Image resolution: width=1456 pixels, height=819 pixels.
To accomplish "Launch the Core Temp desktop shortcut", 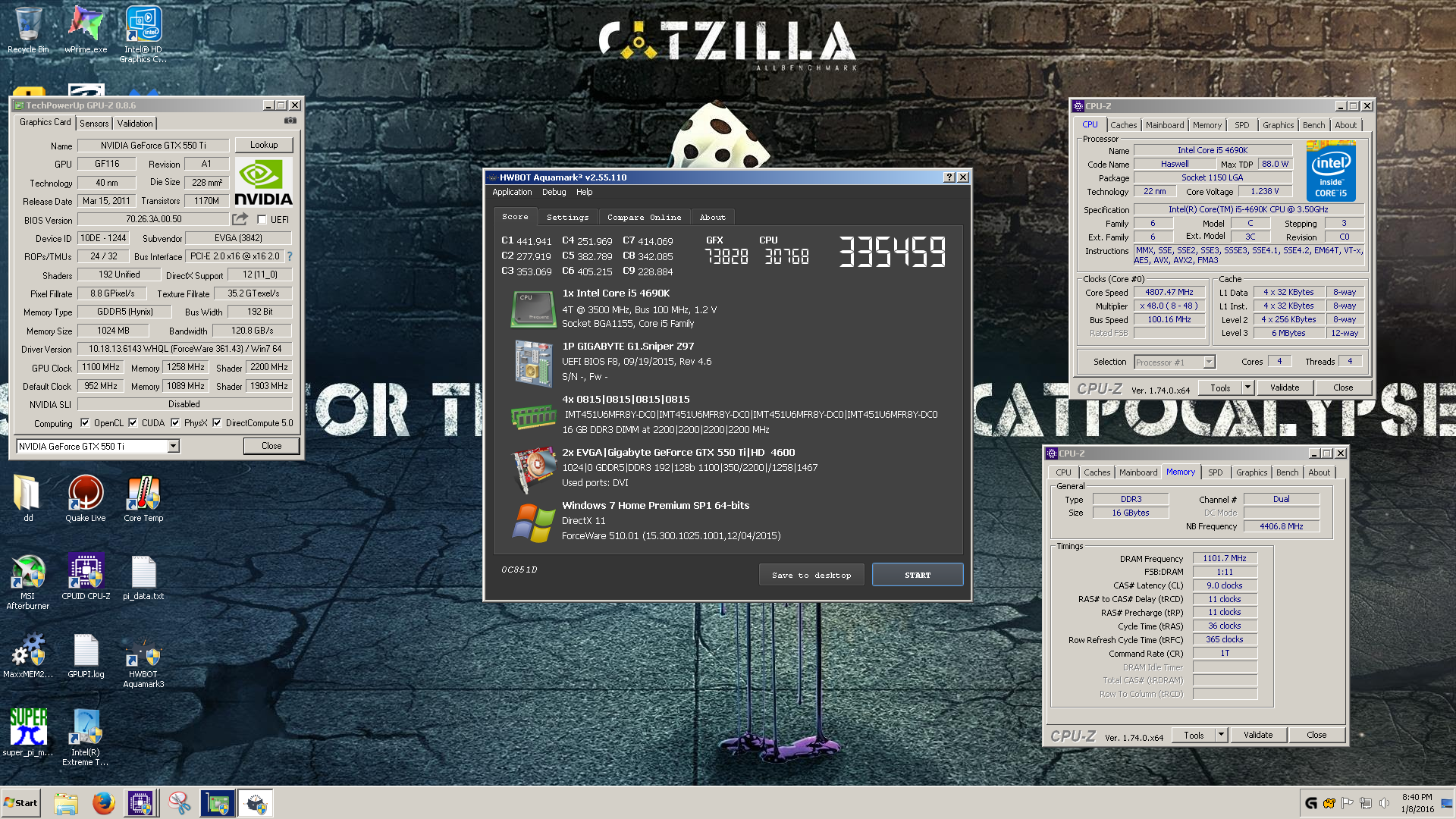I will point(143,498).
